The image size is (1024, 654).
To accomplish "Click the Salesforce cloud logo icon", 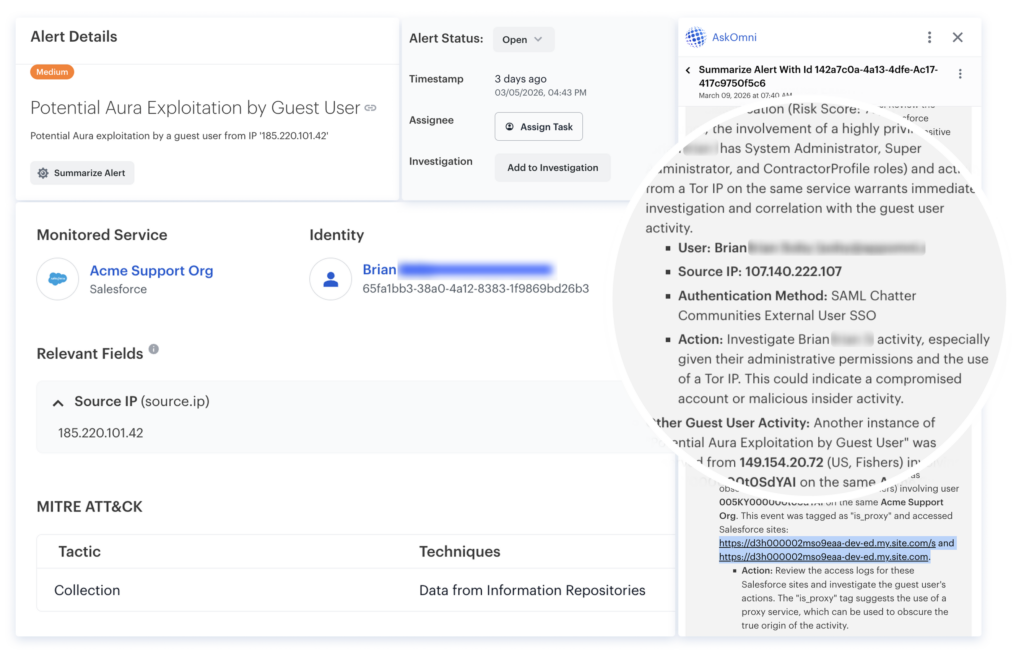I will [x=57, y=279].
